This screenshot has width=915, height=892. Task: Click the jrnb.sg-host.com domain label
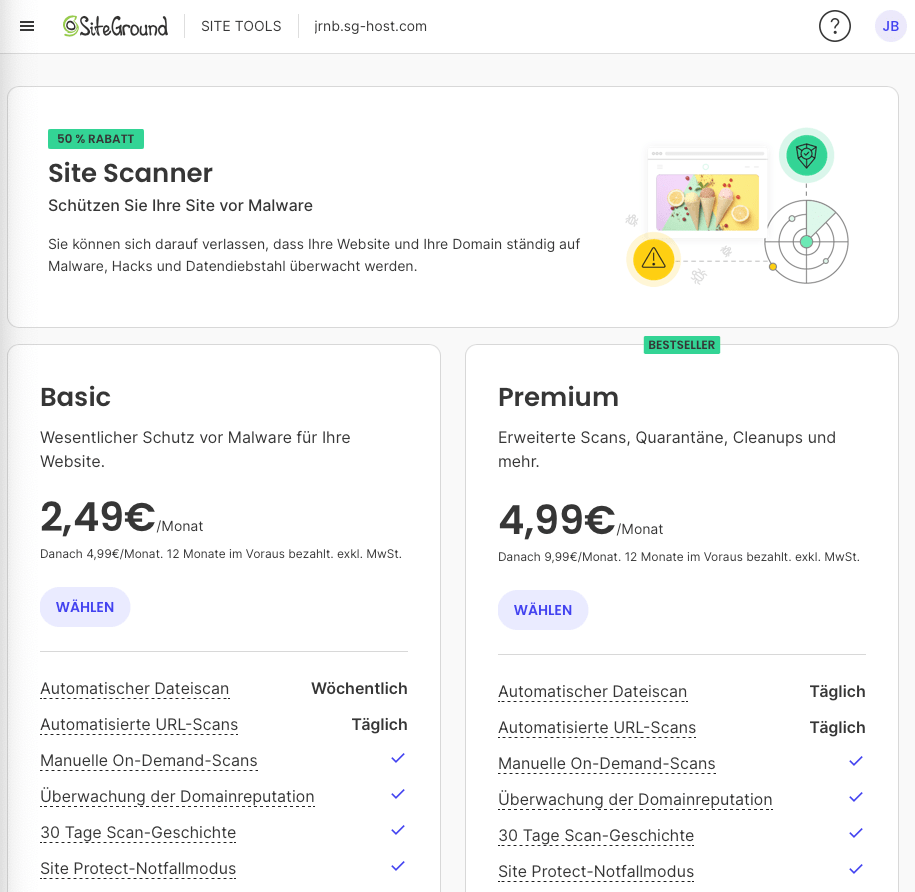370,26
